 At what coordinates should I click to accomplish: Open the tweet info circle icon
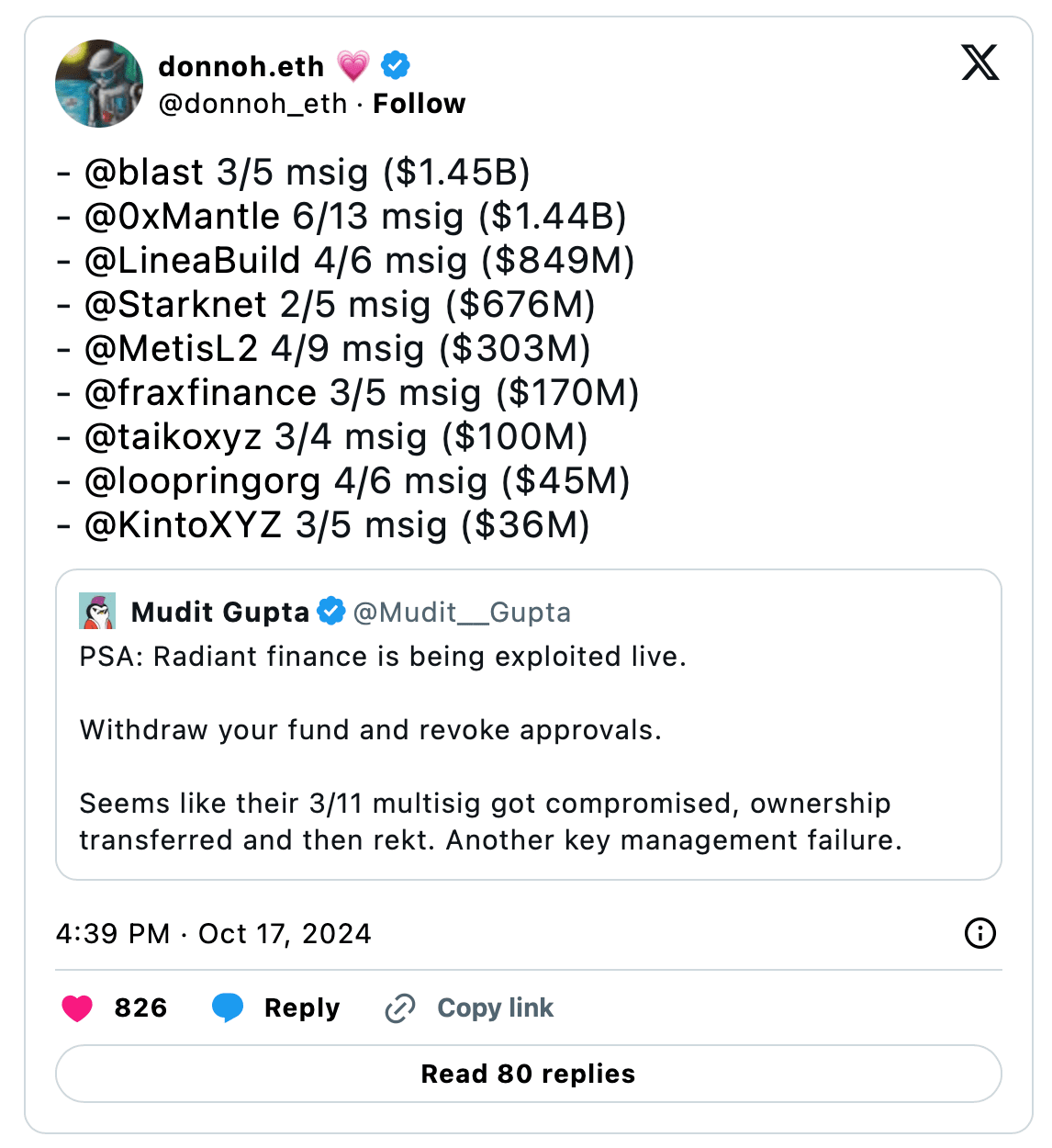(979, 933)
